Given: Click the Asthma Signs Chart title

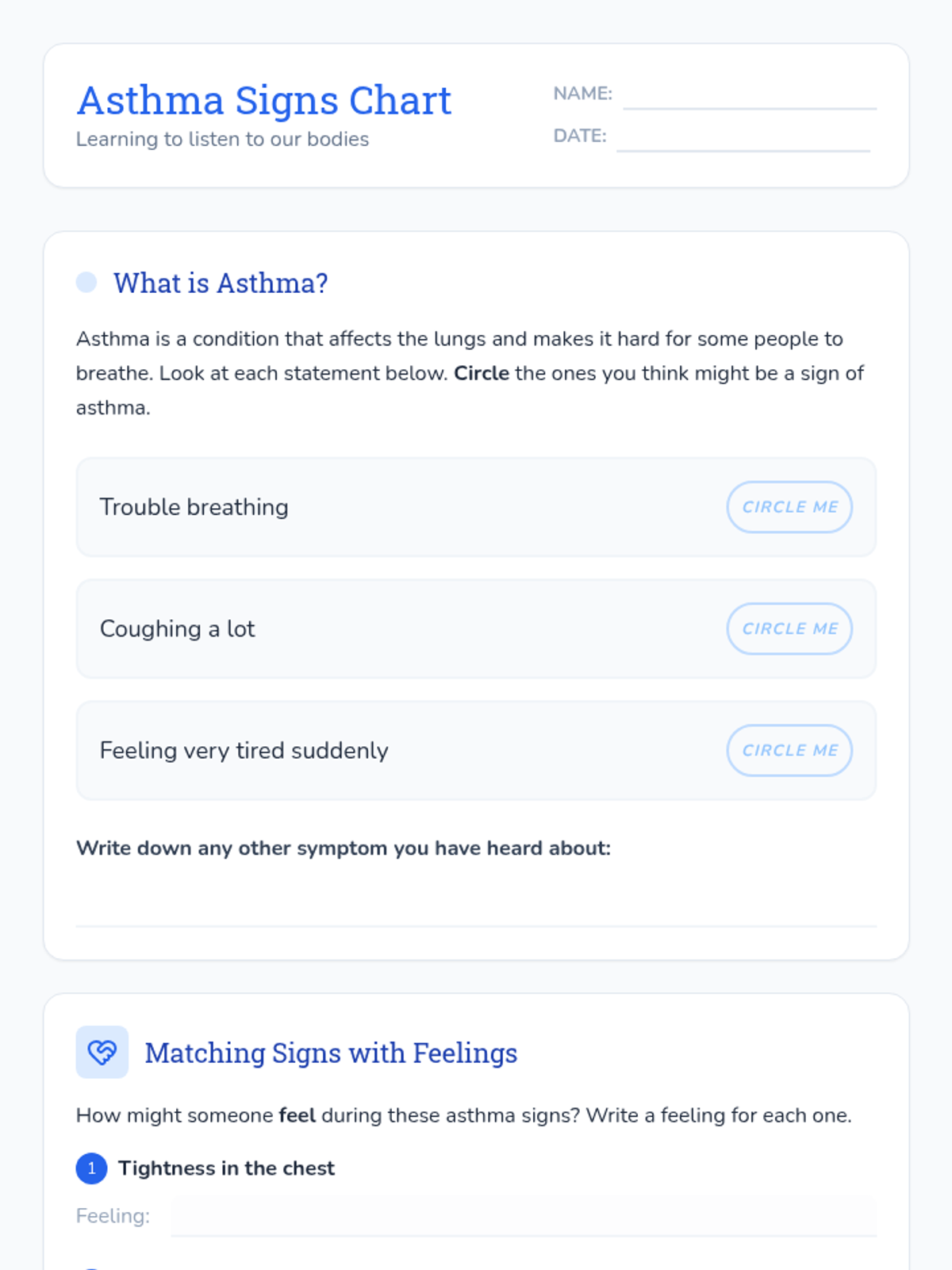Looking at the screenshot, I should point(264,101).
